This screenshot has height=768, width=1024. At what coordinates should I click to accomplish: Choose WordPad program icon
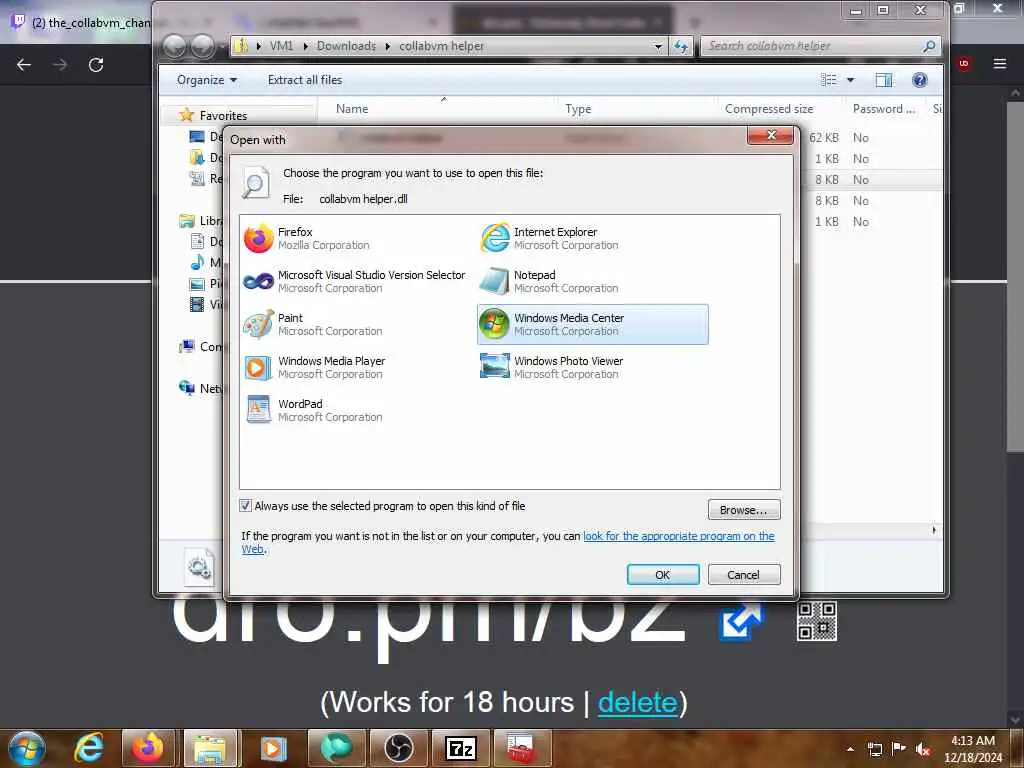pos(258,410)
